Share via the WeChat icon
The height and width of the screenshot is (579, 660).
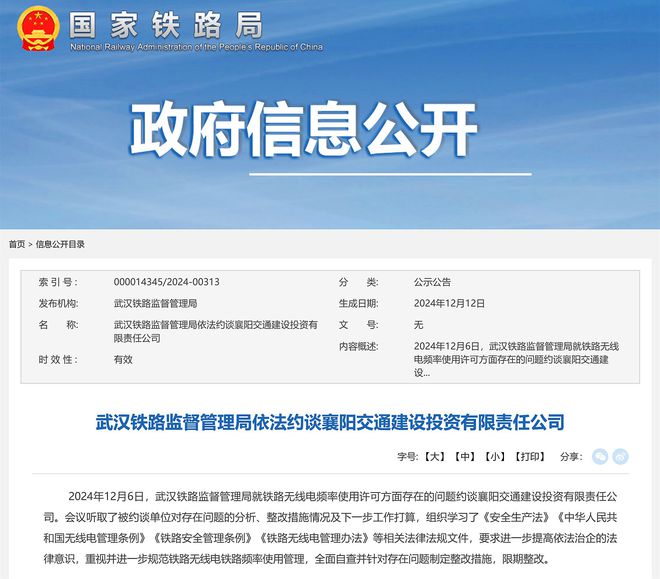point(600,457)
